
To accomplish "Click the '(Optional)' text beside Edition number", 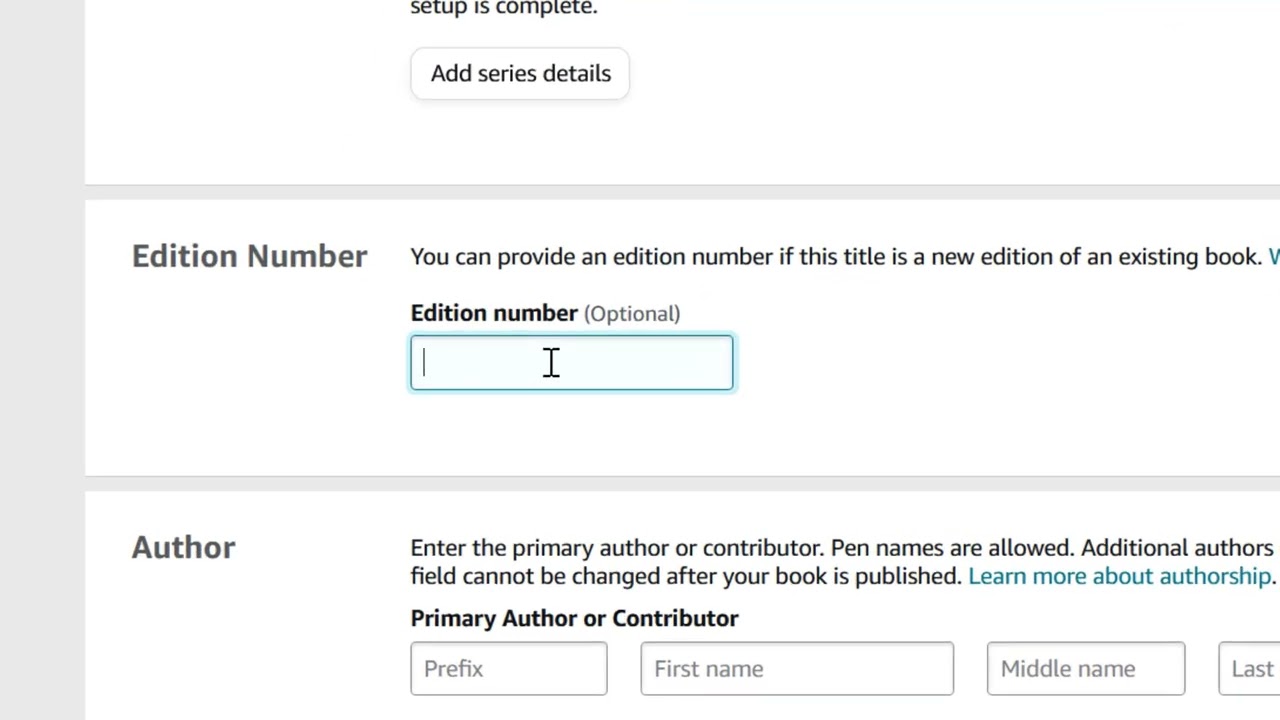I will tap(632, 314).
